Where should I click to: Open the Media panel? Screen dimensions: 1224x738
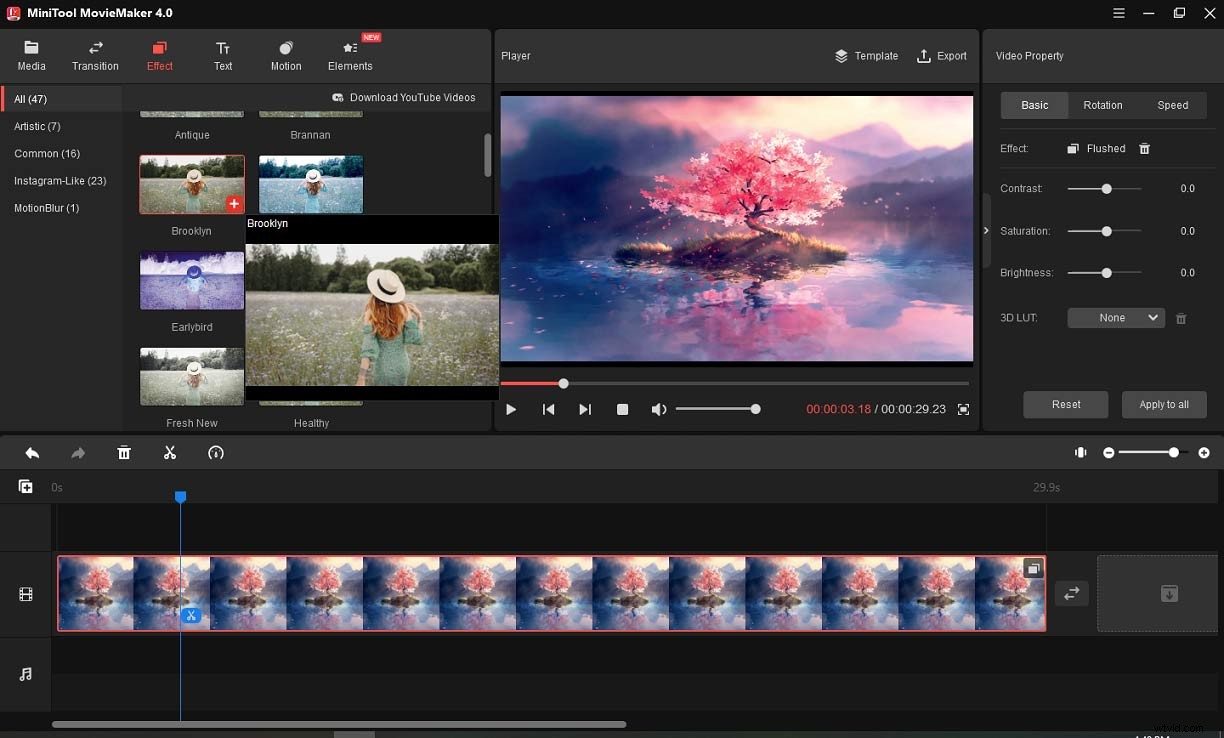click(31, 54)
